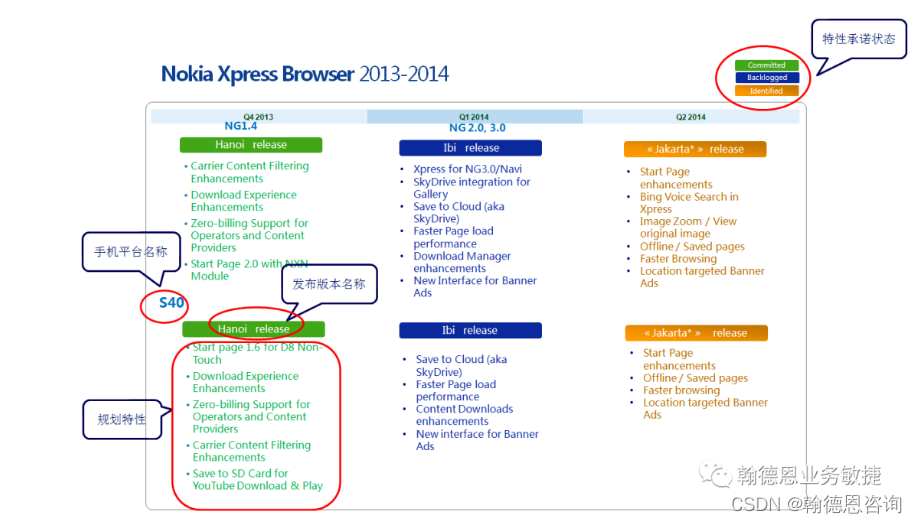This screenshot has width=917, height=523.
Task: Click the Q4 2013 timeline header
Action: pos(258,117)
